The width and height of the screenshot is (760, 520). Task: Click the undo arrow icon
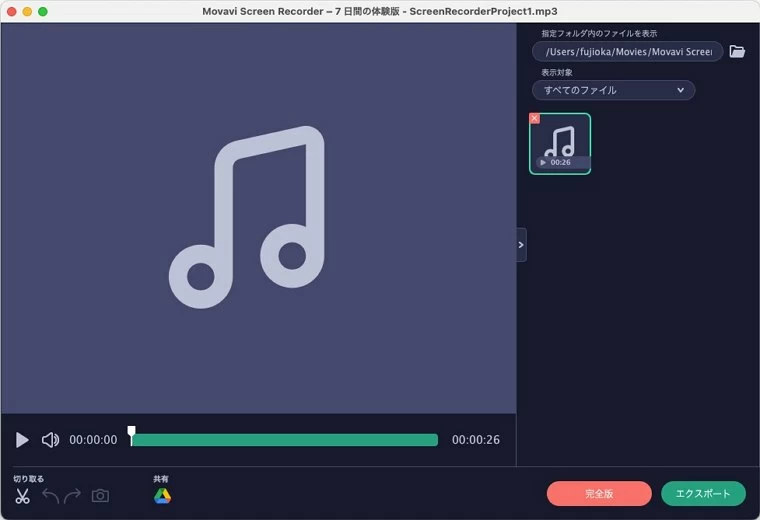[50, 496]
